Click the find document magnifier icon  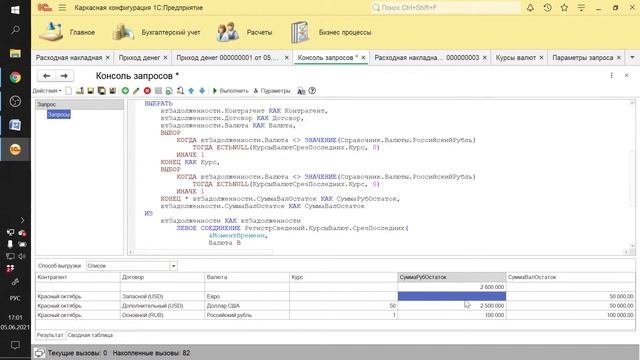(x=180, y=91)
